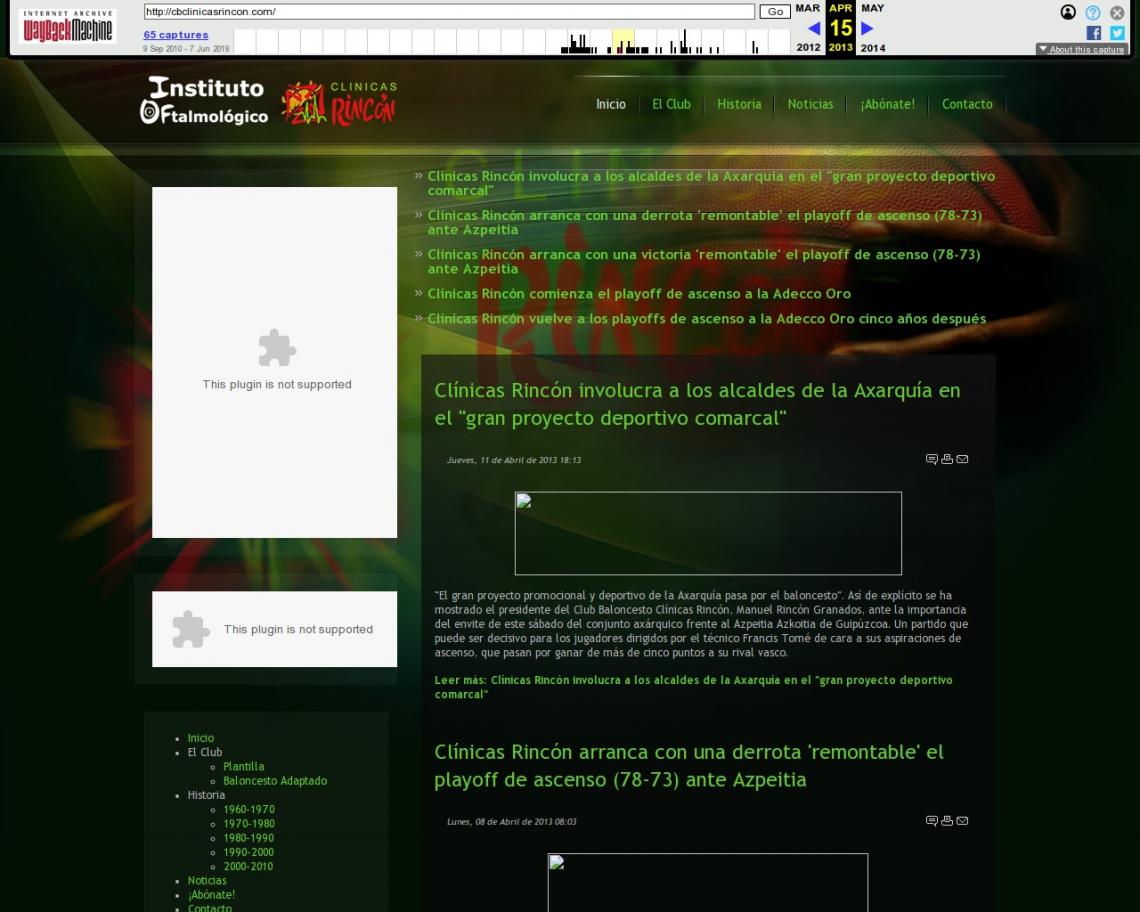Open top-list headline about alcaldes de la Axarquía
This screenshot has width=1140, height=912.
(x=711, y=183)
